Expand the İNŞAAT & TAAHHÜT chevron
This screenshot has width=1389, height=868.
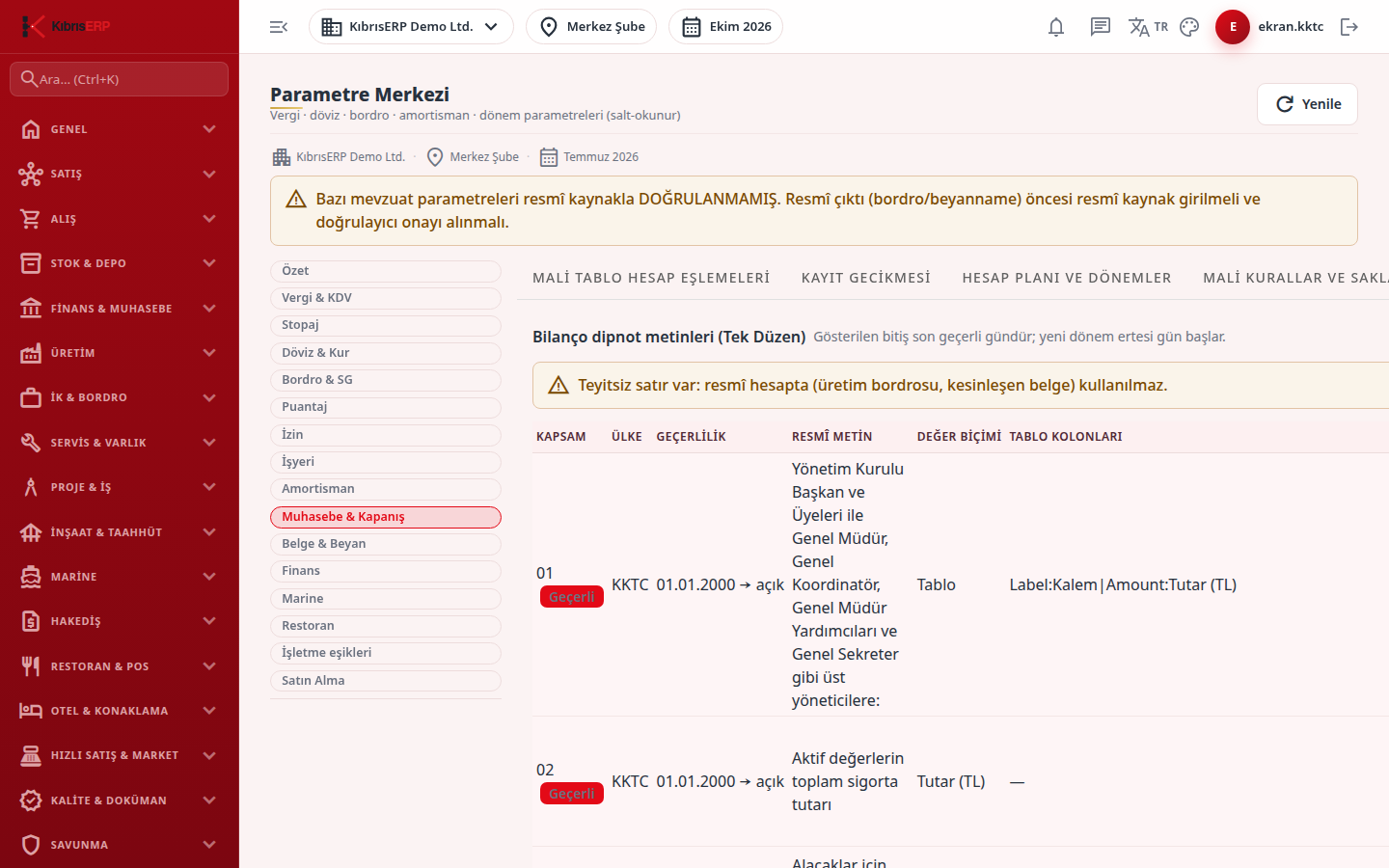[x=209, y=532]
